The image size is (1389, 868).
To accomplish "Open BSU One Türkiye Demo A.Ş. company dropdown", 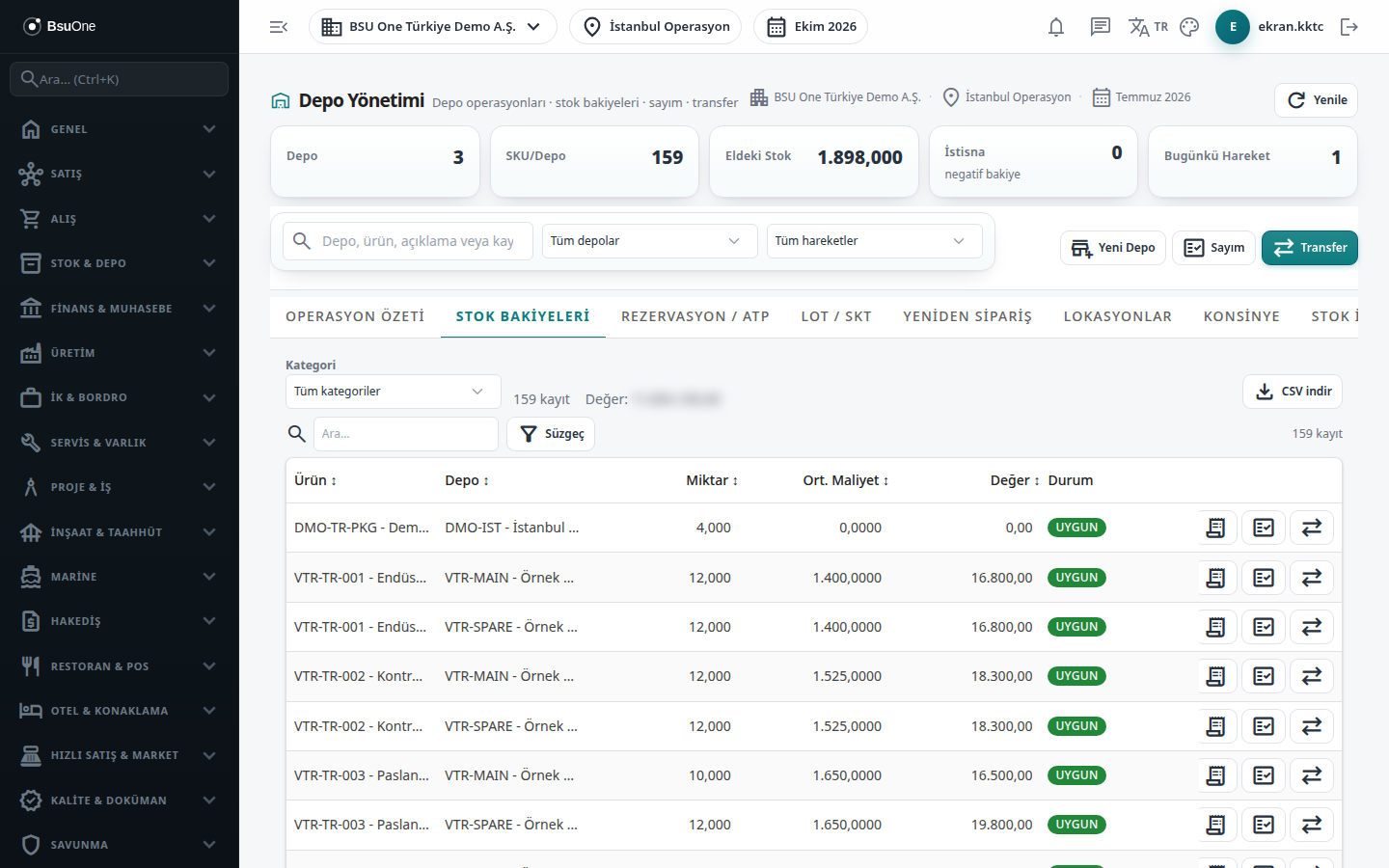I will tap(432, 27).
